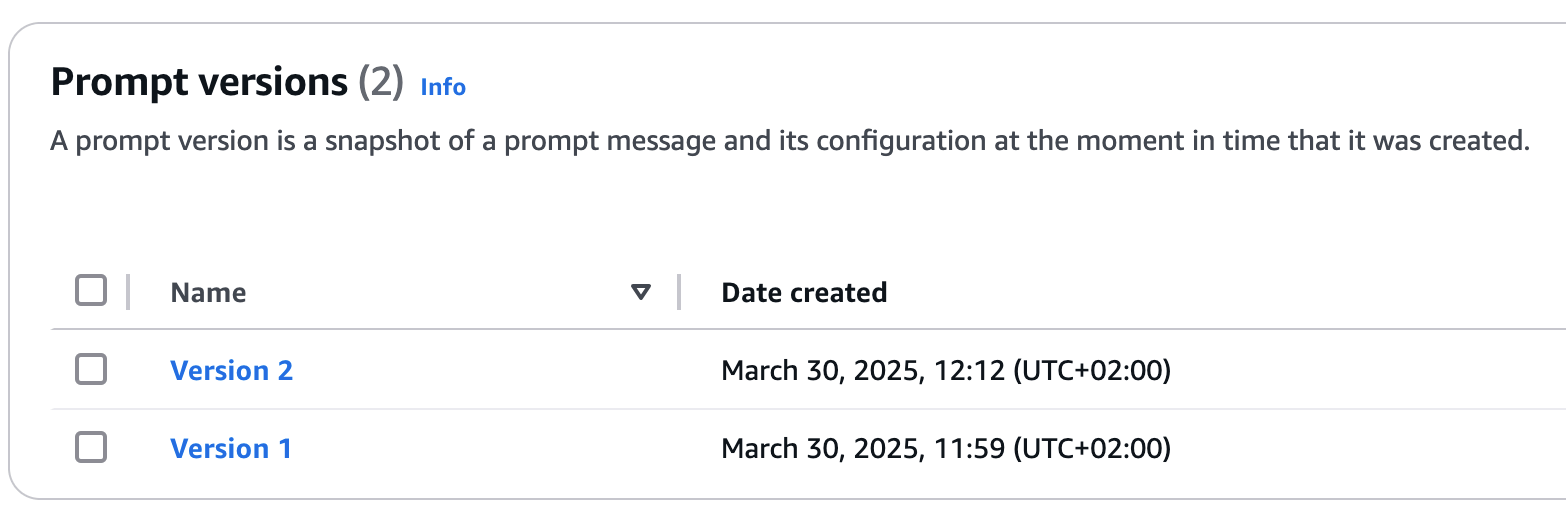
Task: Click the prompt version description text
Action: click(x=790, y=141)
